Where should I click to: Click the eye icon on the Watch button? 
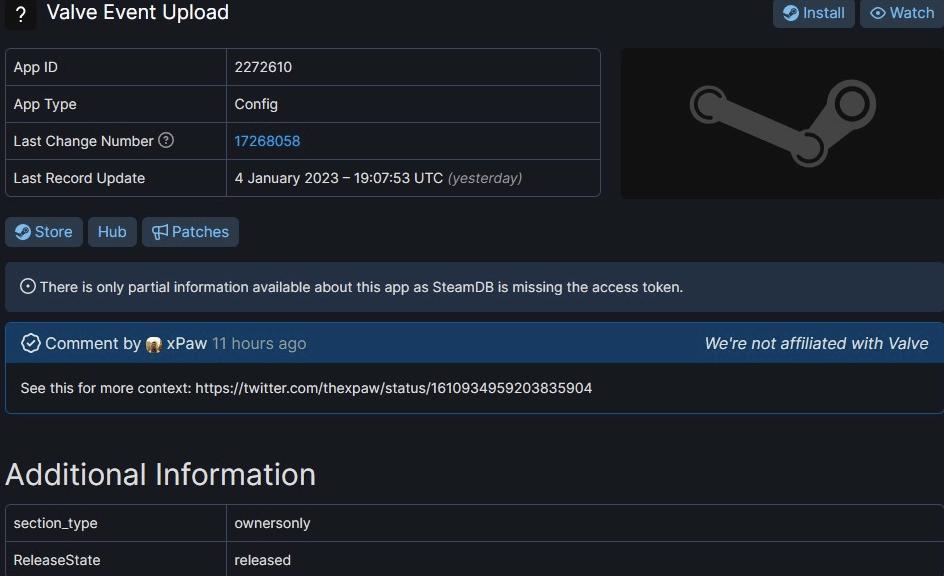click(878, 13)
